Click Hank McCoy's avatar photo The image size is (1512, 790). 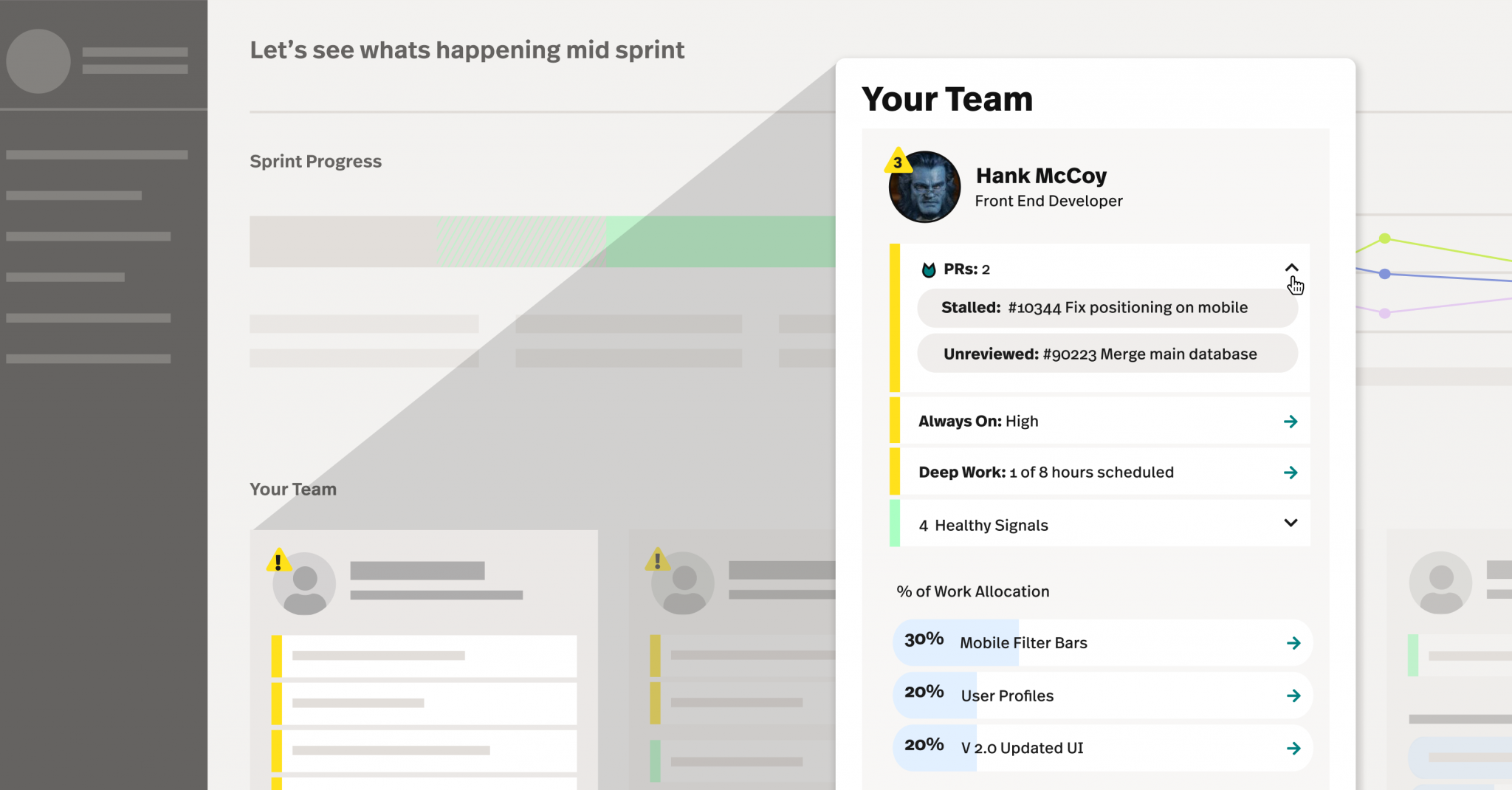click(924, 187)
